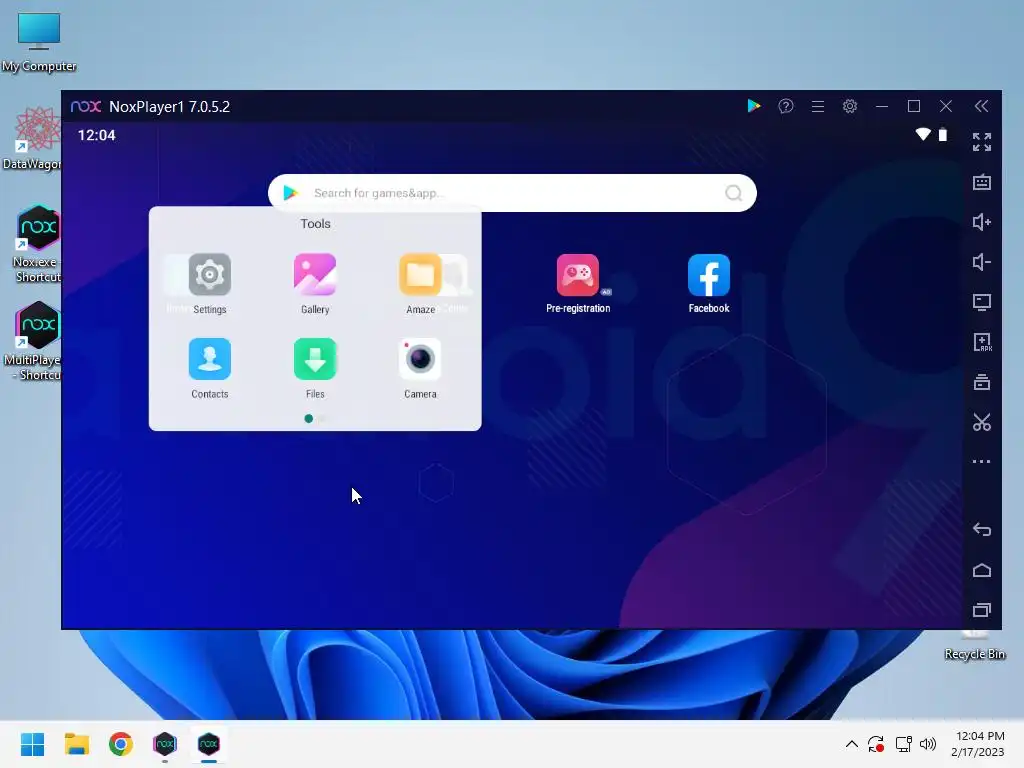The image size is (1024, 768).
Task: Open the Pre-registration game icon
Action: coord(578,275)
